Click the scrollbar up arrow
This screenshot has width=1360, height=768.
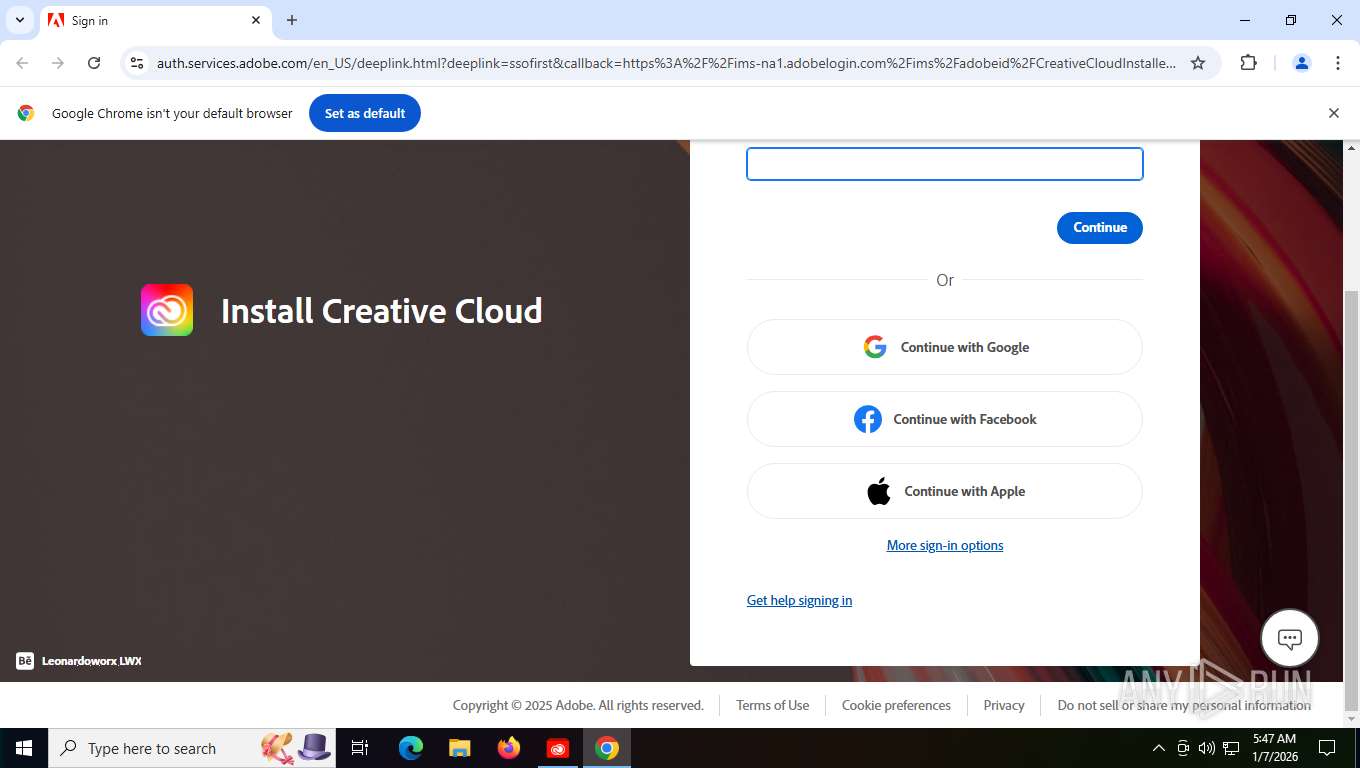tap(1351, 148)
